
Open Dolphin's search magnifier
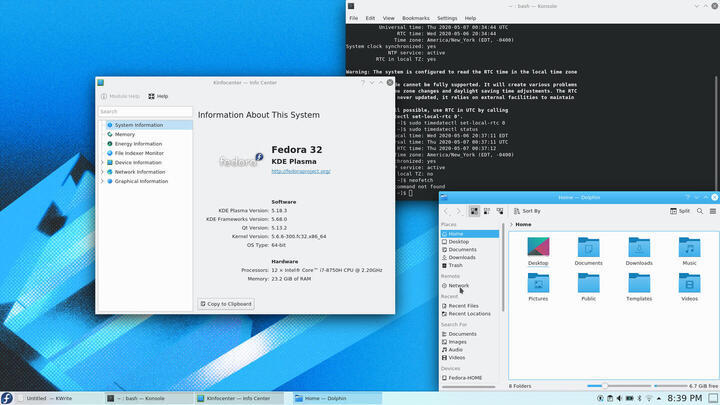tap(700, 211)
